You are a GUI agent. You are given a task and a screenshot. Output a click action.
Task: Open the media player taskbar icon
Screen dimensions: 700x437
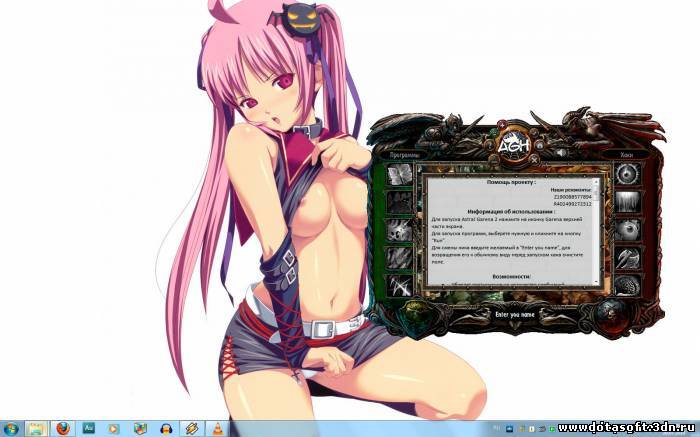[113, 429]
